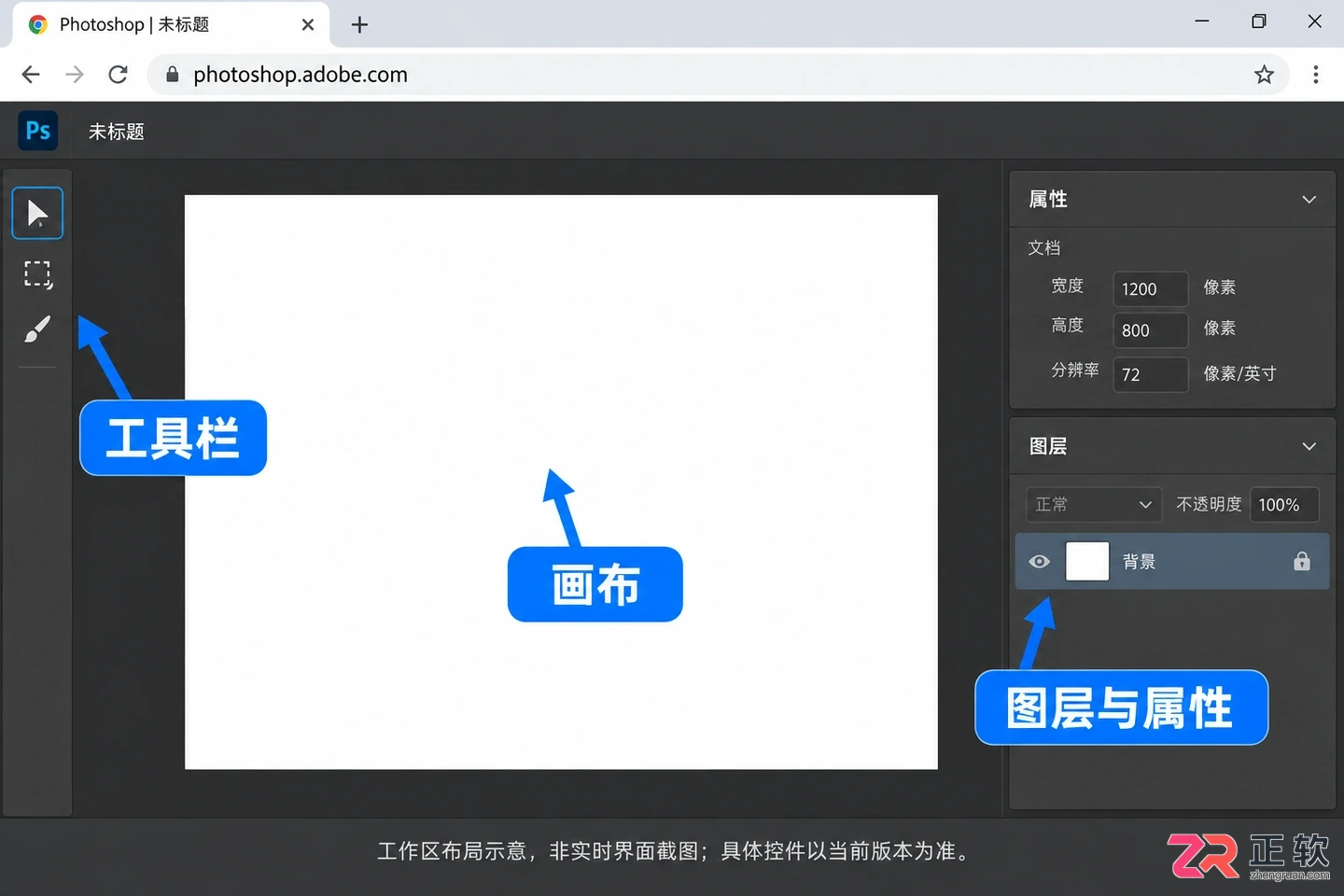The image size is (1344, 896).
Task: Open the 正常 blend mode dropdown
Action: click(x=1094, y=505)
